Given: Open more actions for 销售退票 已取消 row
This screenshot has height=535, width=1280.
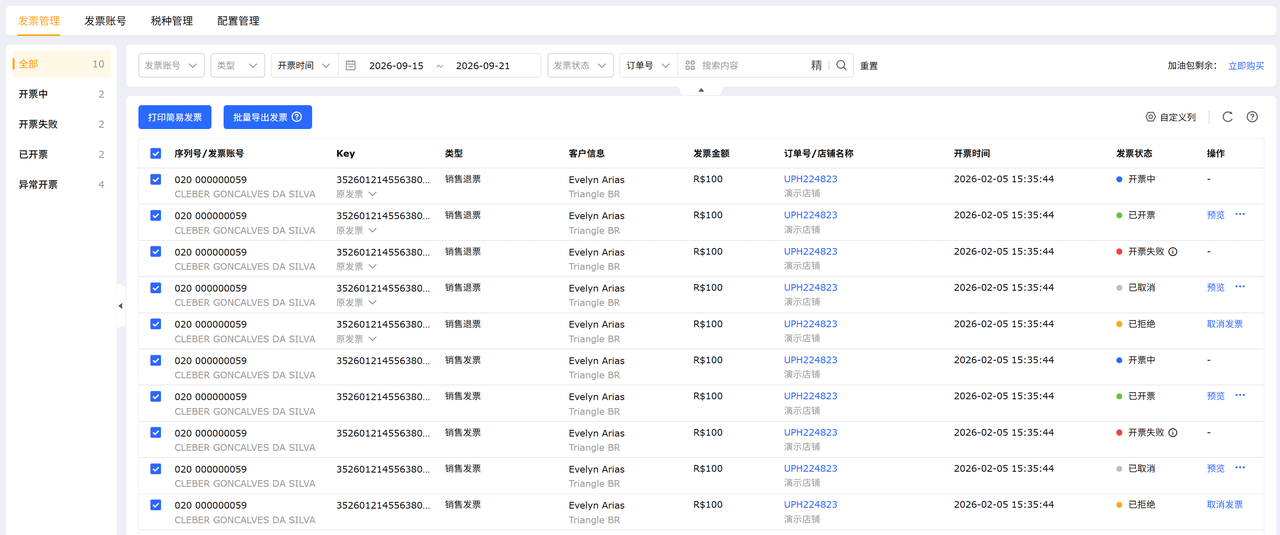Looking at the screenshot, I should tap(1240, 287).
